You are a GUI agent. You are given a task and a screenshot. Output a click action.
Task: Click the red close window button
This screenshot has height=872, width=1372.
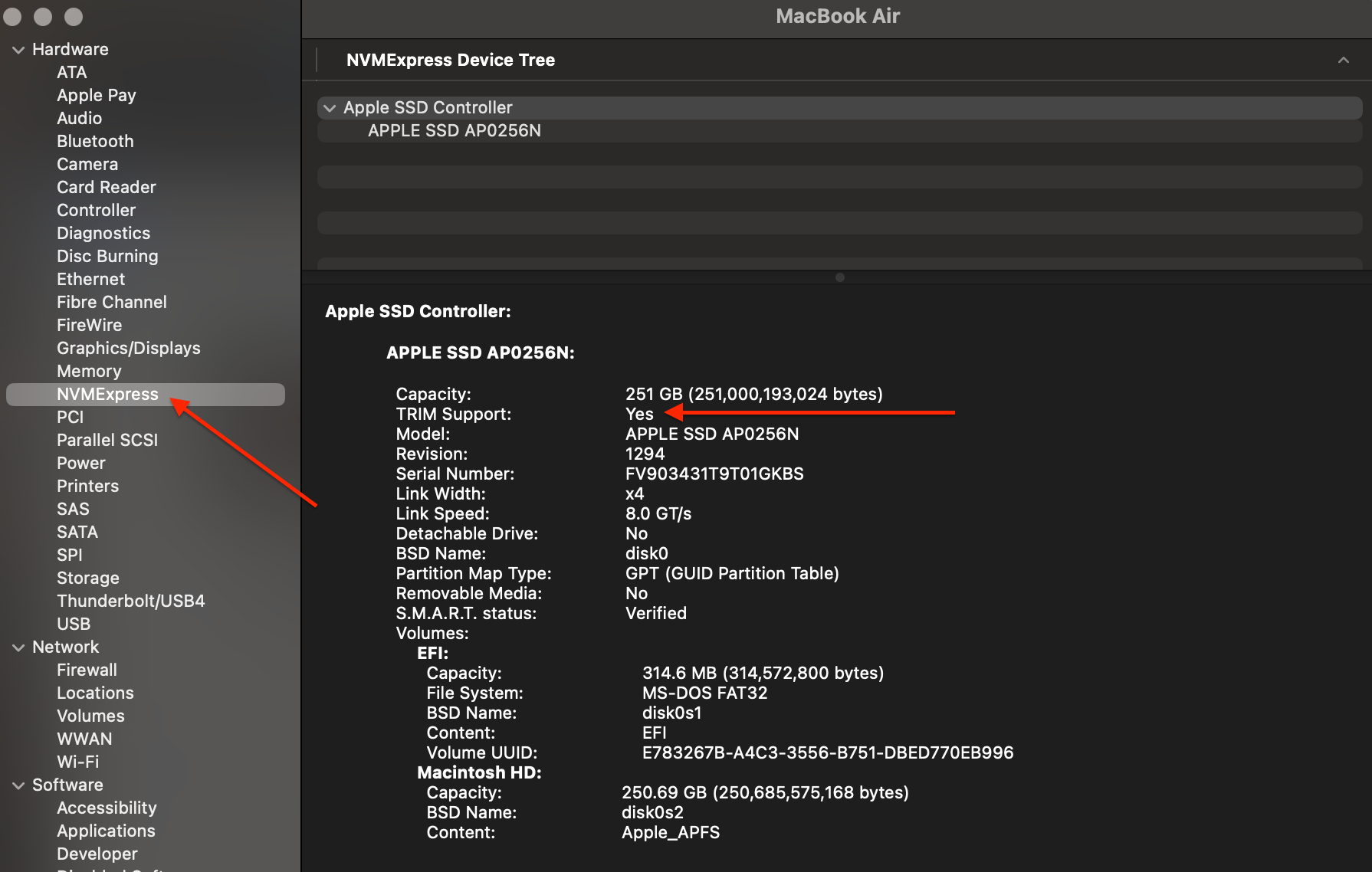[12, 17]
